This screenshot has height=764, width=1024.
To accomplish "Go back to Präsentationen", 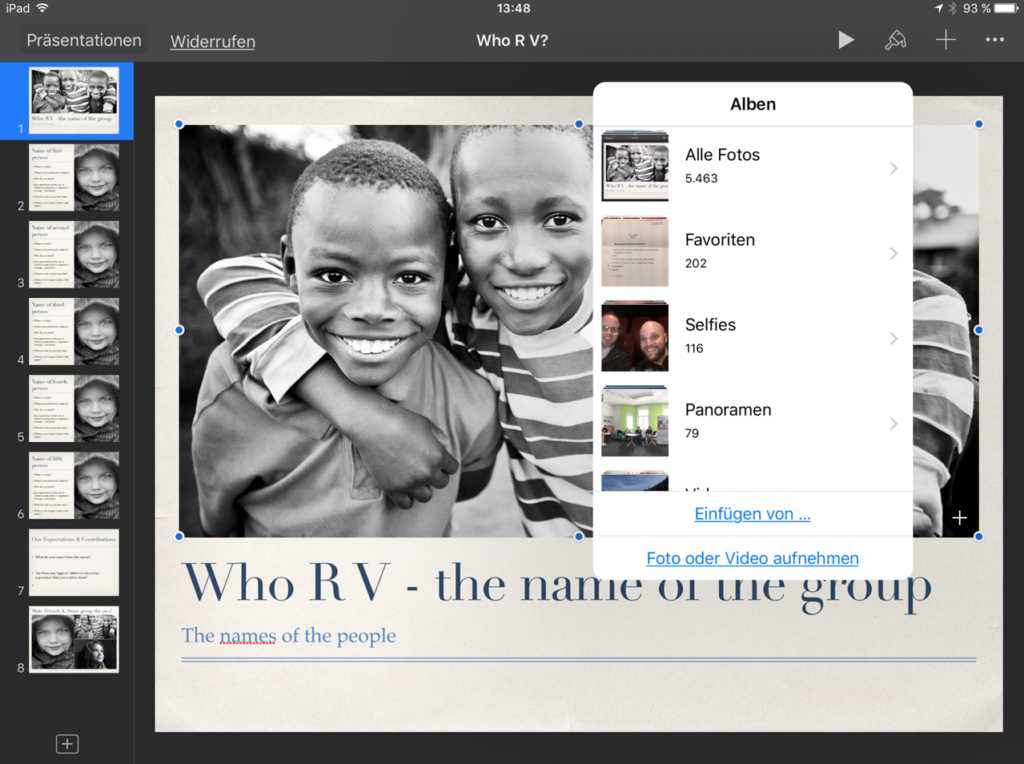I will (84, 40).
